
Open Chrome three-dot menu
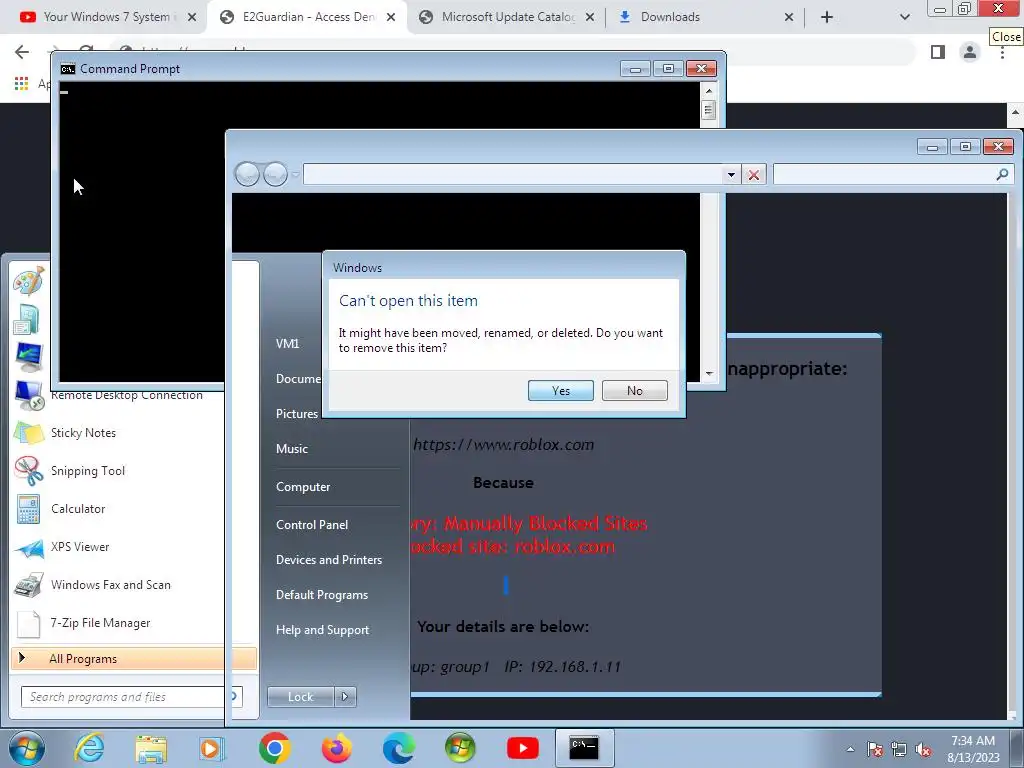tap(1002, 54)
